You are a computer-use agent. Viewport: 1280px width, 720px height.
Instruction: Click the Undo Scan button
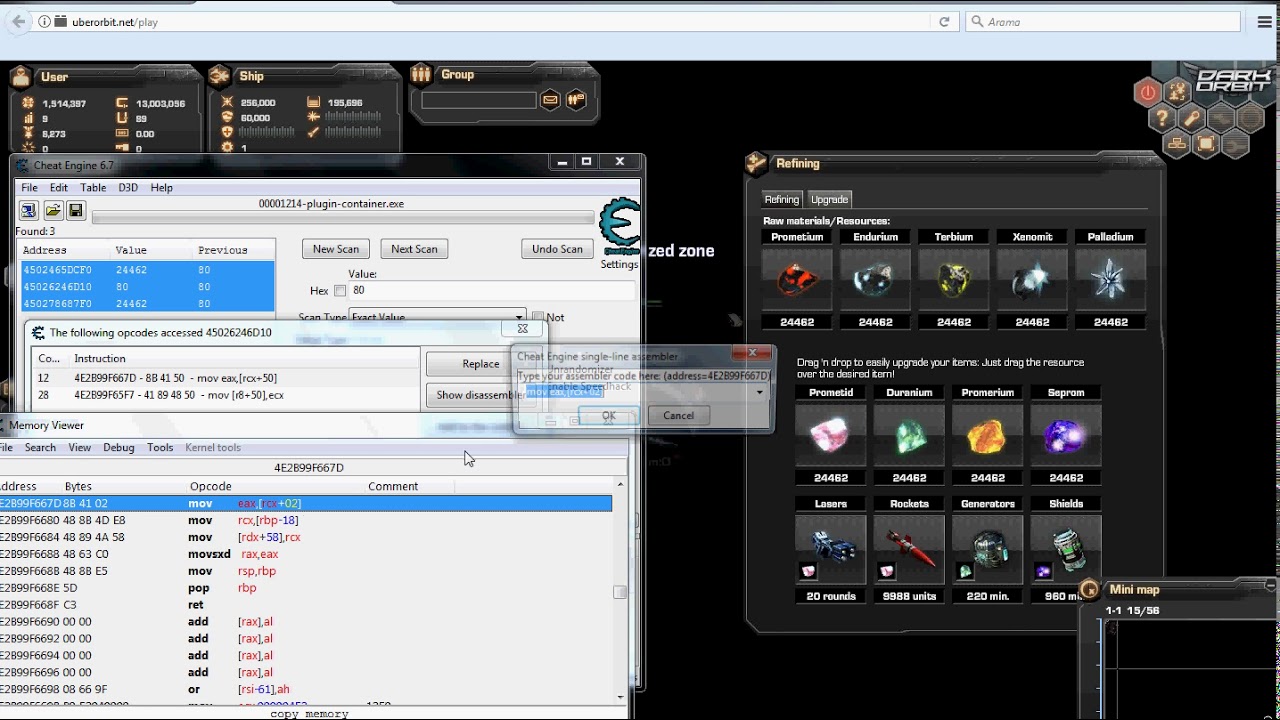(x=557, y=249)
